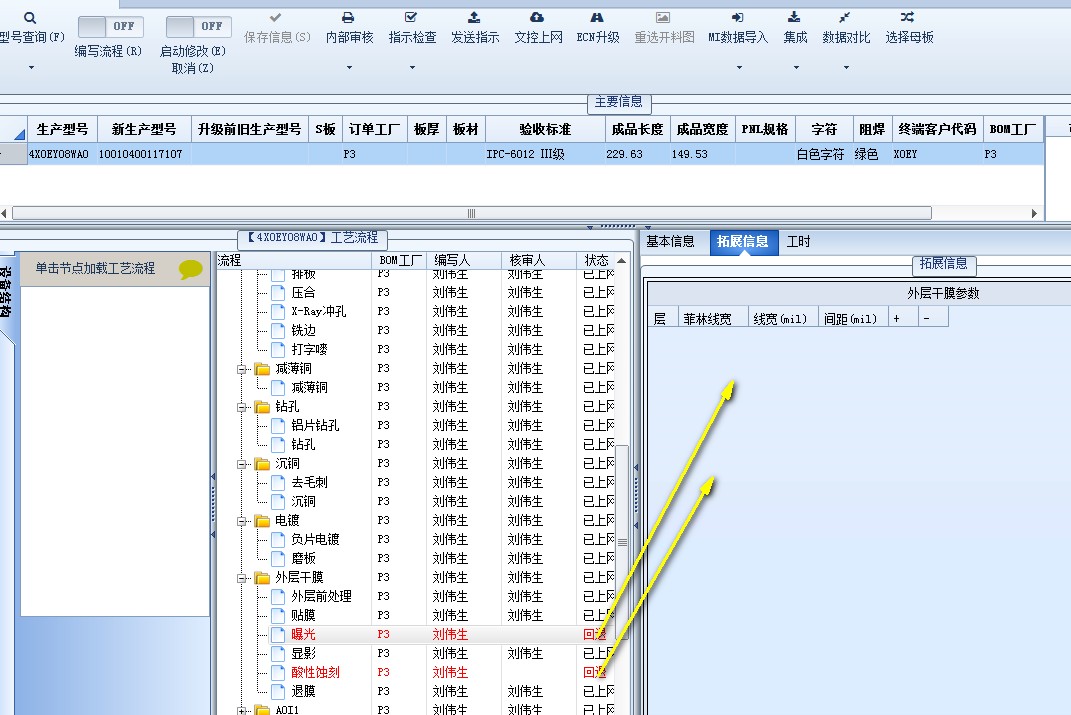Collapse the 减薄铜 folder node
The width and height of the screenshot is (1071, 715).
point(242,369)
